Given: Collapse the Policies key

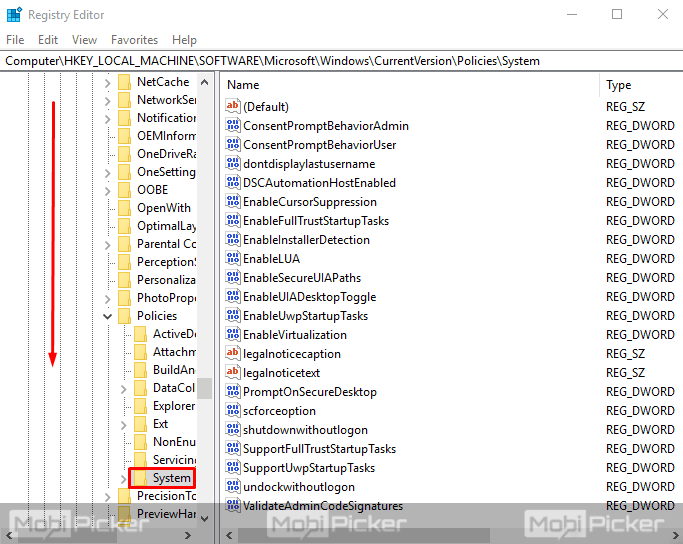Looking at the screenshot, I should [108, 316].
